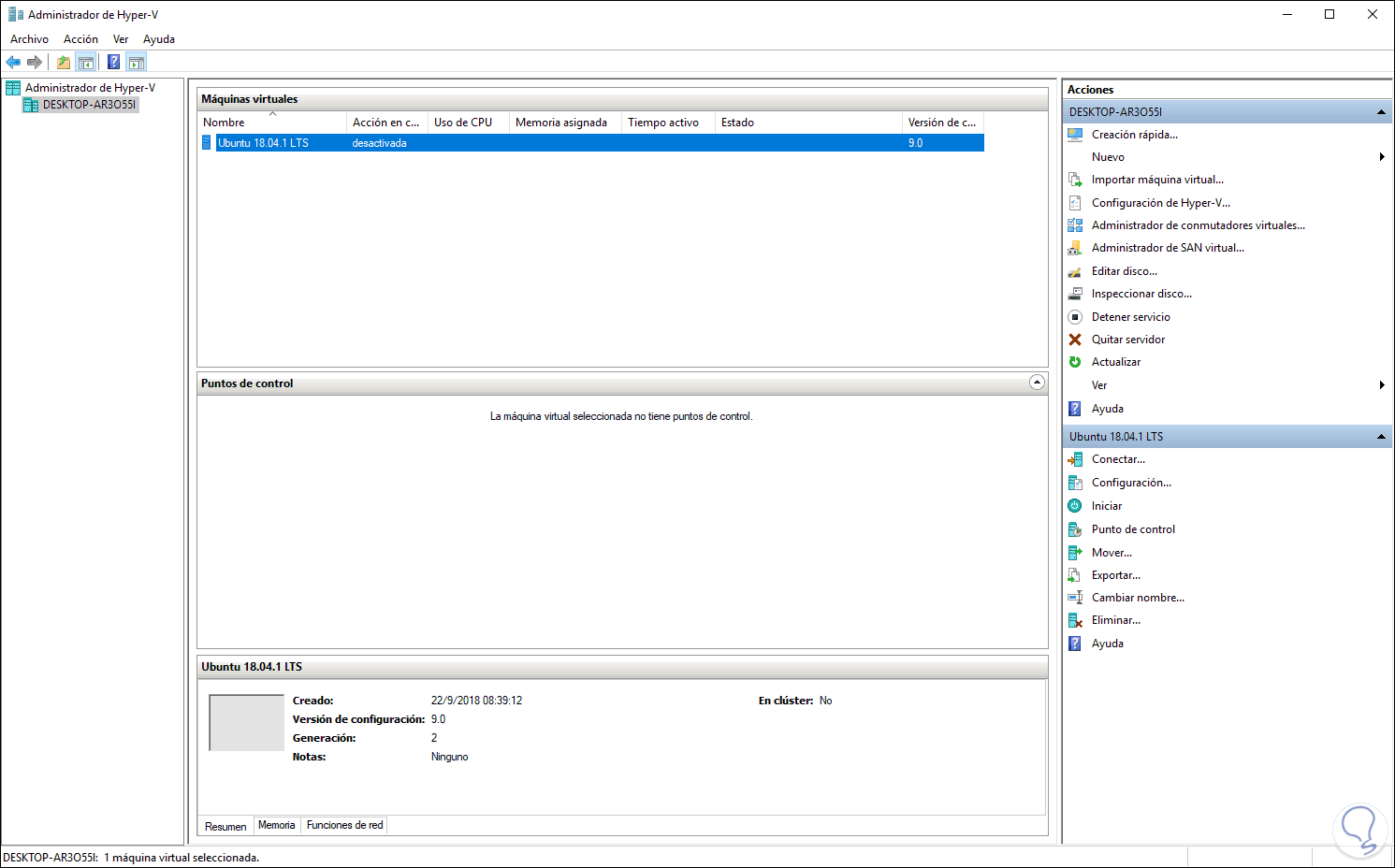Click Detener servicio action

tap(1131, 317)
